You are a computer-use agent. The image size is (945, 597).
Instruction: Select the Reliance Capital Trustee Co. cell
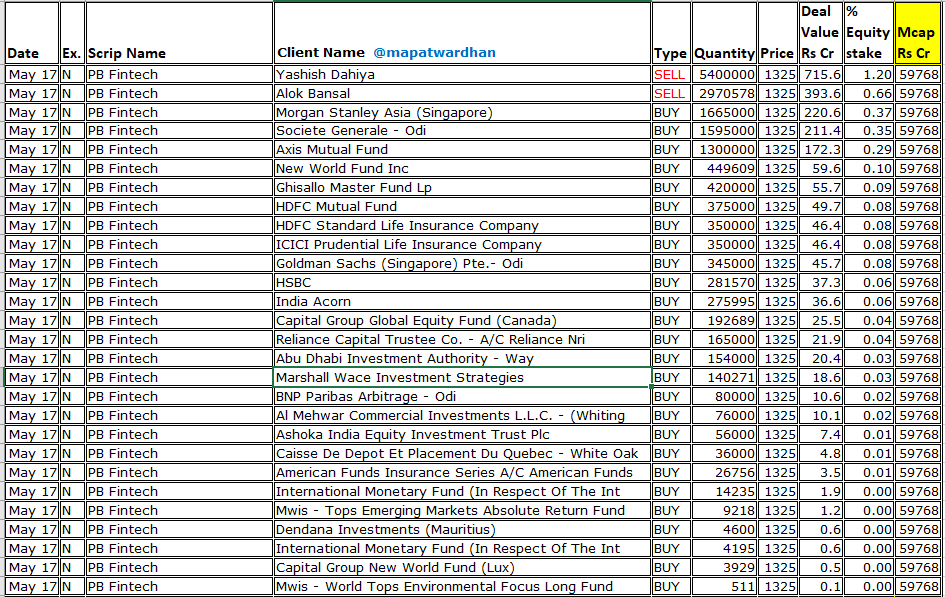pyautogui.click(x=462, y=340)
